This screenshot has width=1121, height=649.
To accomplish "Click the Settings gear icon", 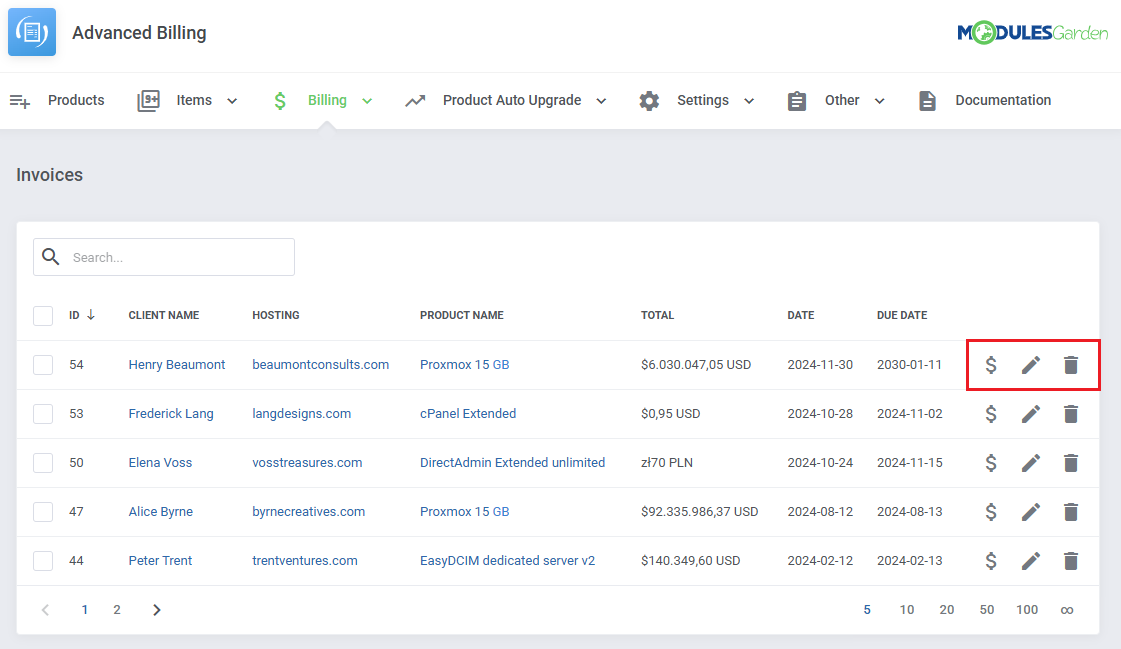I will (649, 101).
